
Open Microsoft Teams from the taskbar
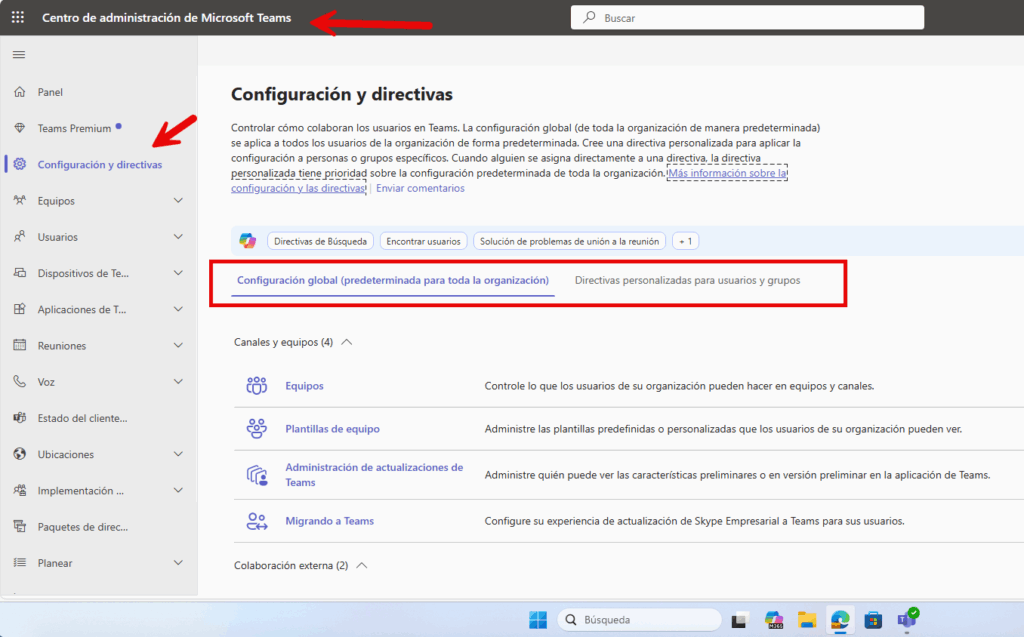907,620
